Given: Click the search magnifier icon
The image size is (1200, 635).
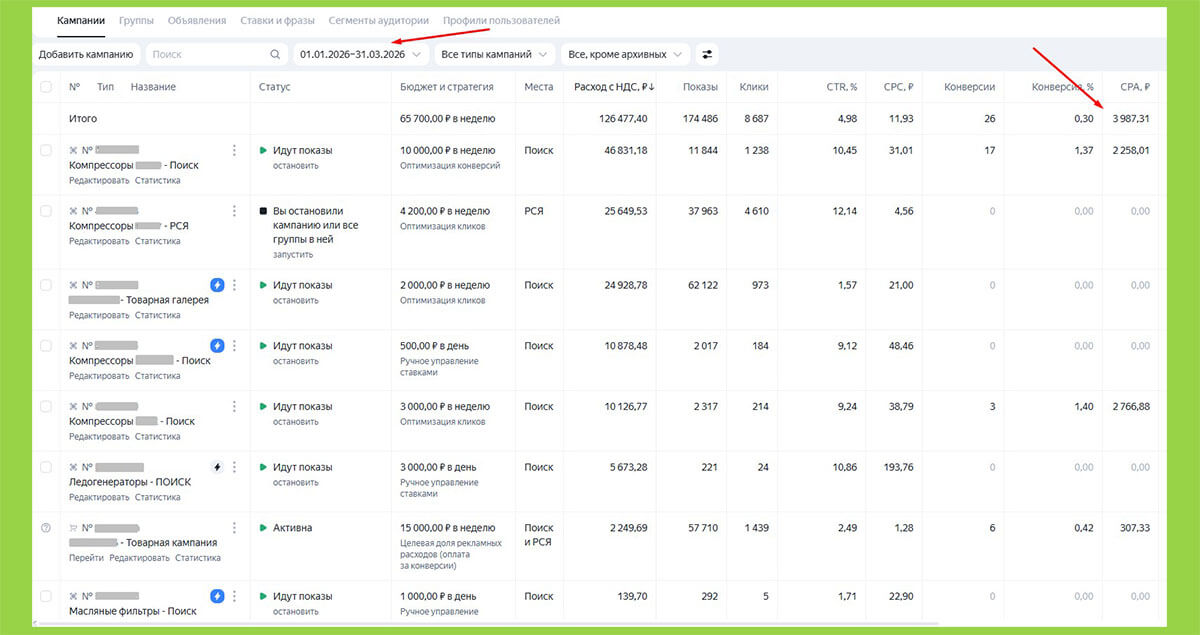Looking at the screenshot, I should point(275,55).
